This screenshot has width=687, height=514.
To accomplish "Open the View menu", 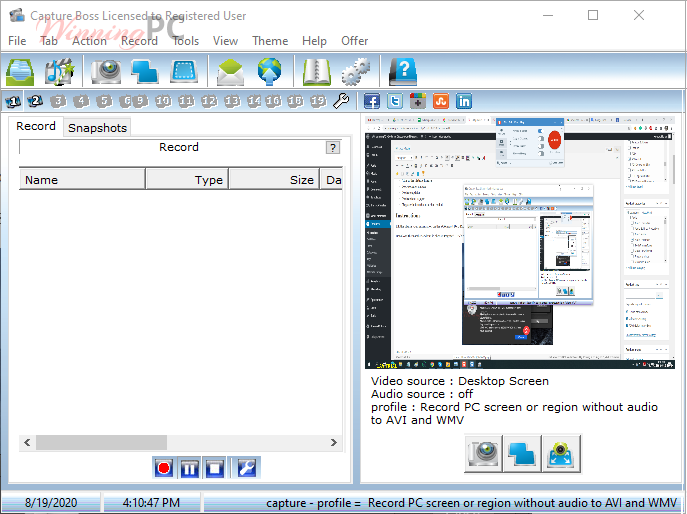I will (225, 41).
